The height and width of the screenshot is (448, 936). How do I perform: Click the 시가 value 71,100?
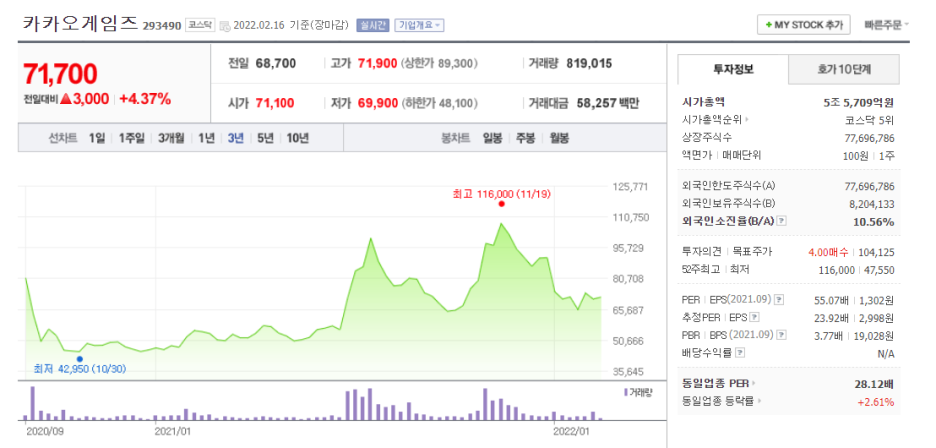(x=275, y=103)
